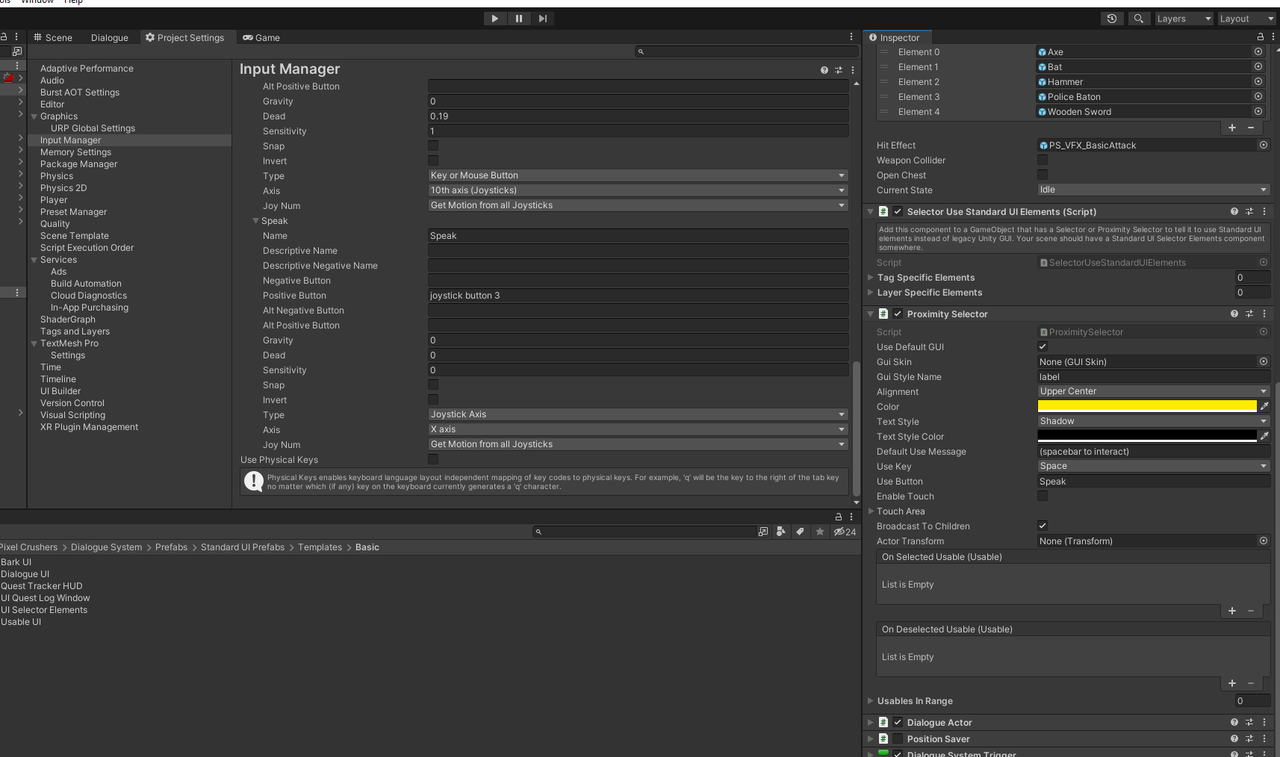Open the Text Style Shadow dropdown
The width and height of the screenshot is (1280, 757).
[x=1153, y=421]
